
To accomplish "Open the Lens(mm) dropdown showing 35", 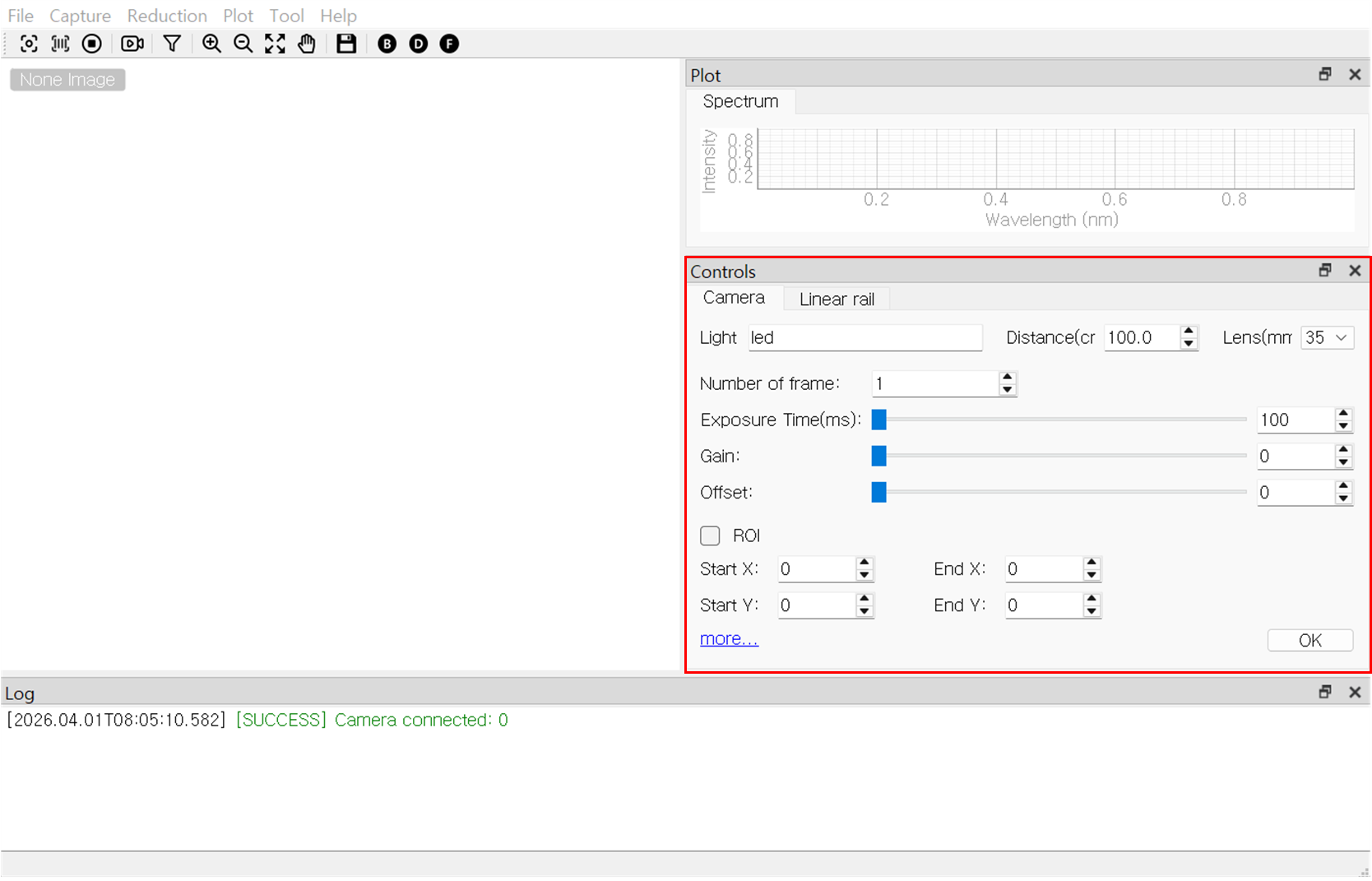I will [1327, 337].
